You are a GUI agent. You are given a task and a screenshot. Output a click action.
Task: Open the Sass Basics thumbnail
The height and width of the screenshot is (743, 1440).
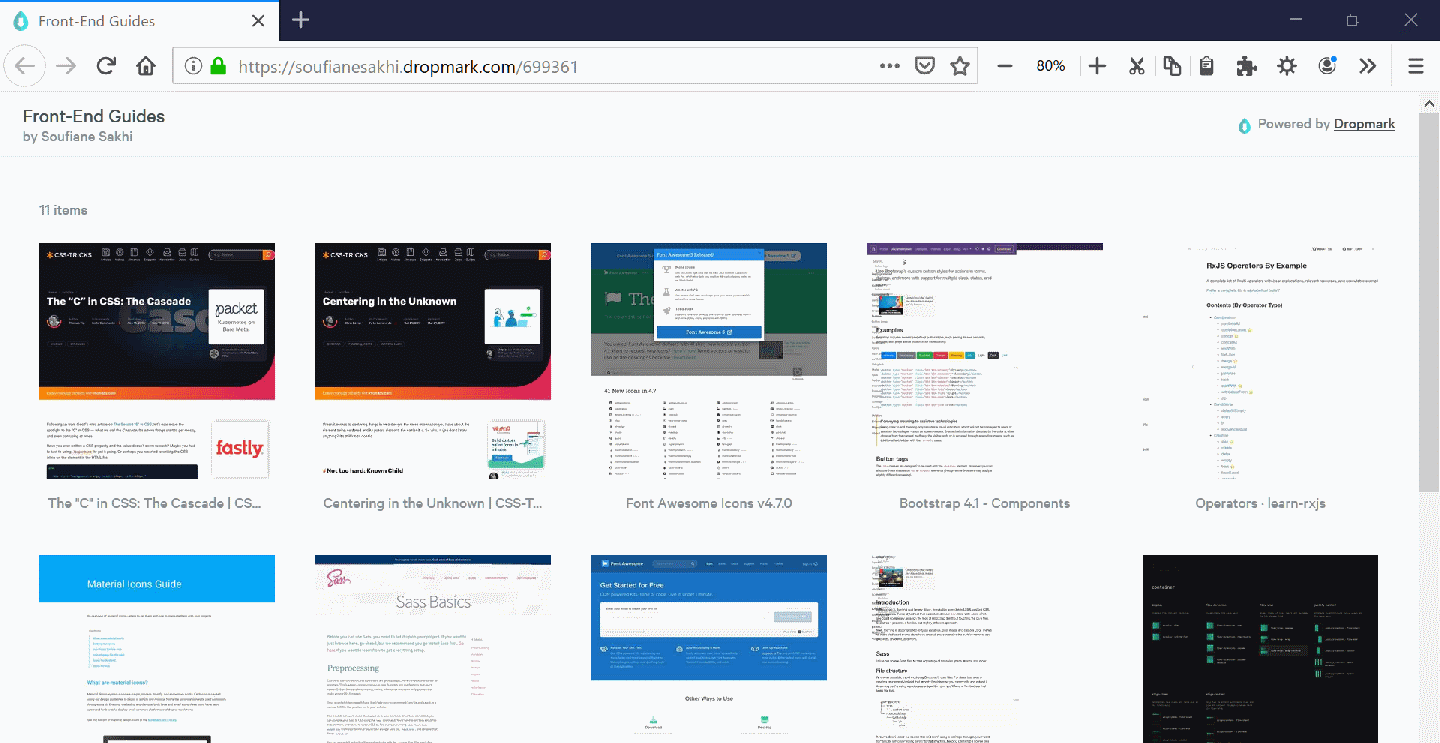433,649
